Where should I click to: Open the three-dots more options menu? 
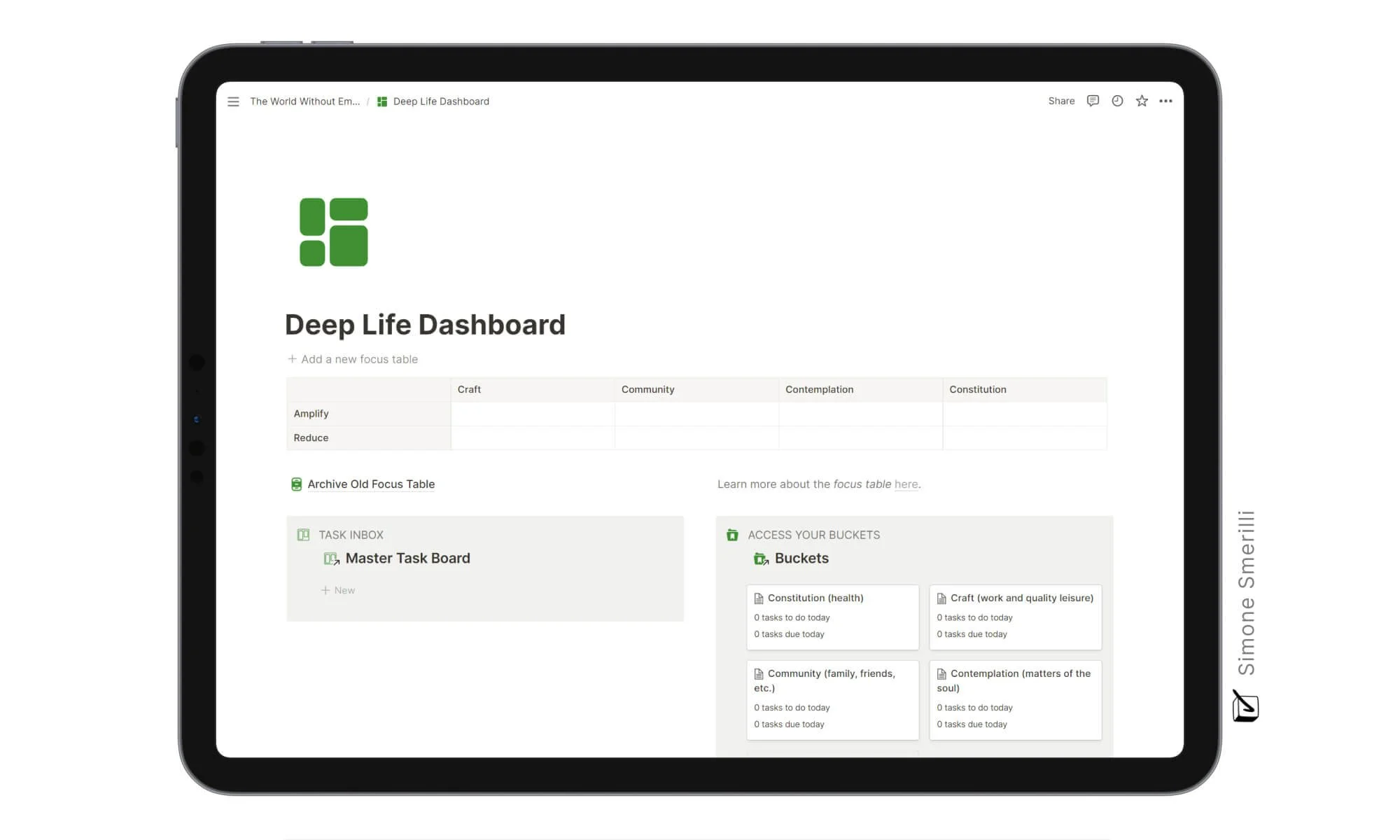(1165, 101)
